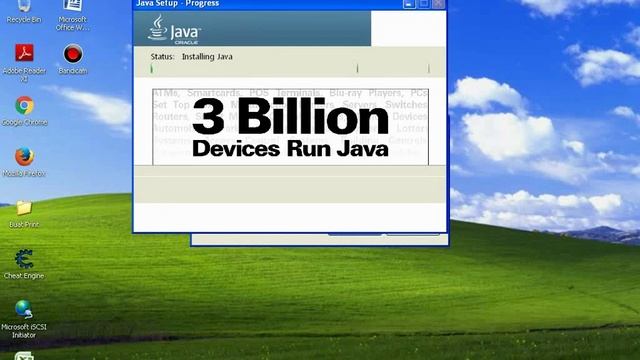
Task: Open Google Chrome desktop shortcut
Action: [x=24, y=111]
